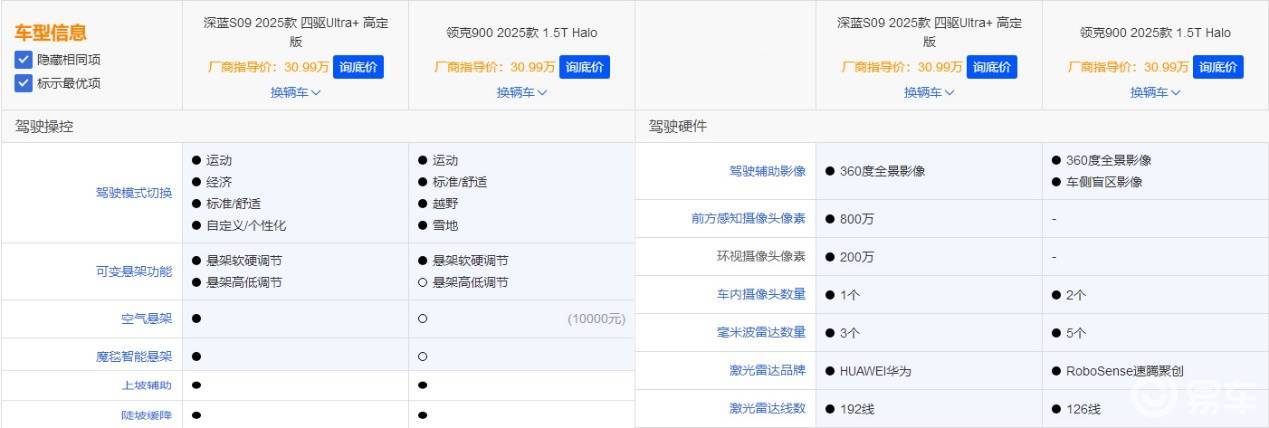This screenshot has height=428, width=1269.
Task: Toggle the 标示最优项 checkbox
Action: (23, 83)
